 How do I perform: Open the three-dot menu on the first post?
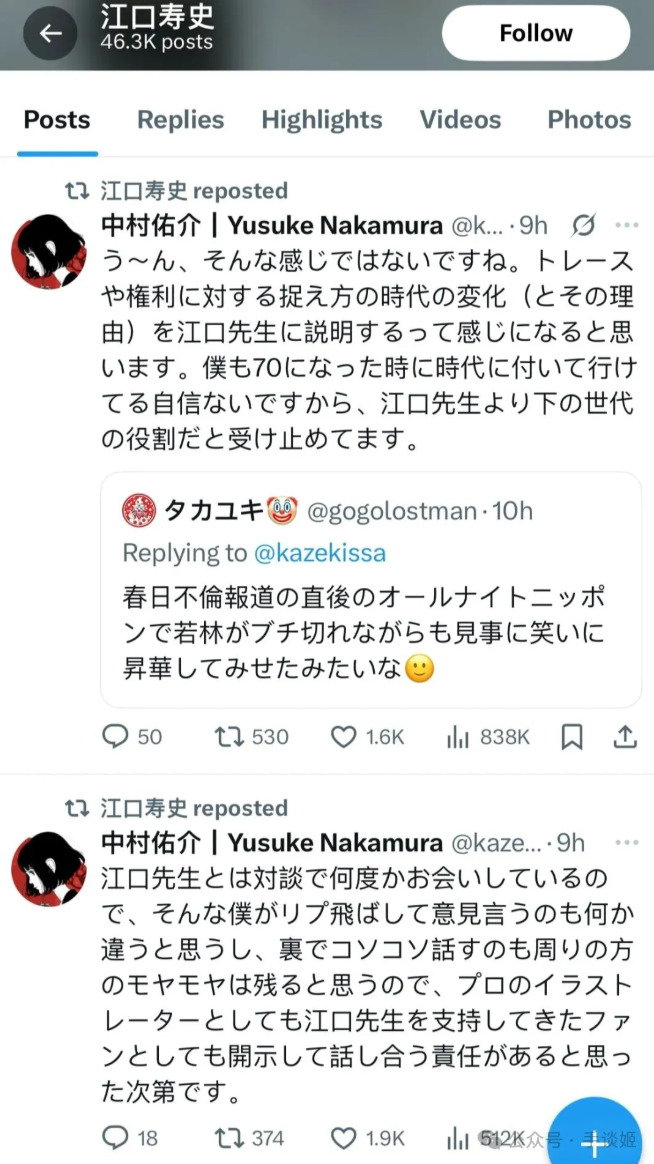click(x=626, y=225)
